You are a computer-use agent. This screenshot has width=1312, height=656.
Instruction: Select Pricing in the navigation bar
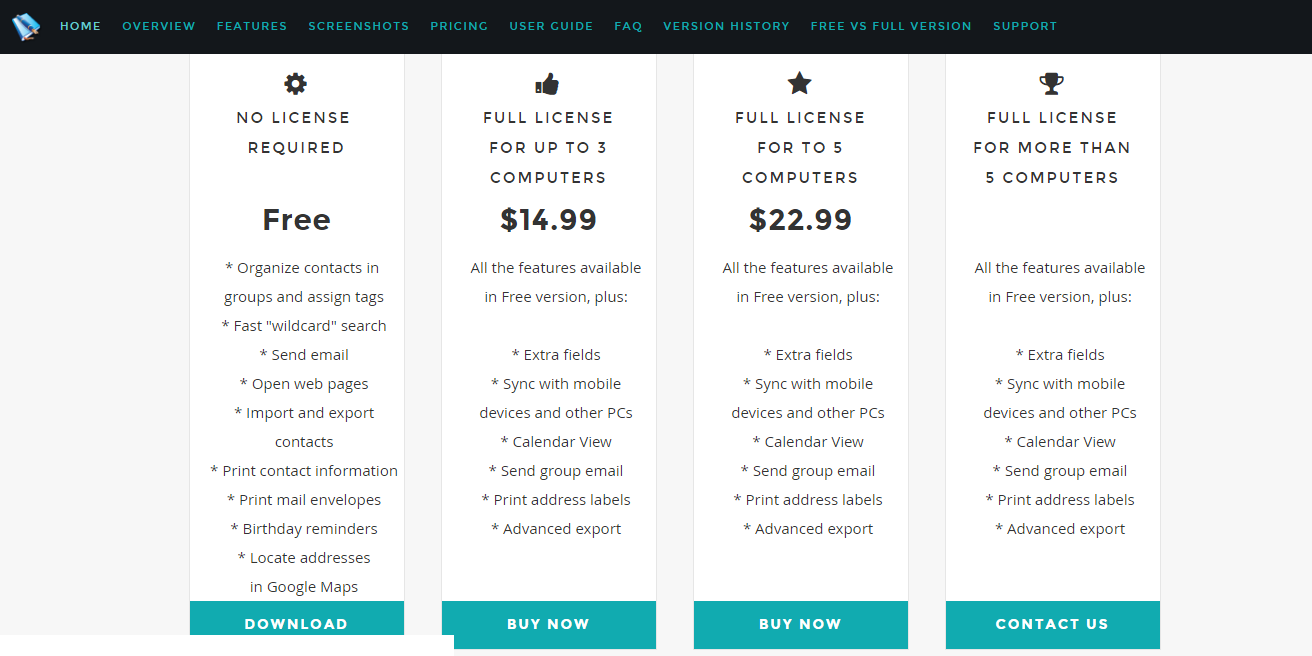click(x=459, y=26)
